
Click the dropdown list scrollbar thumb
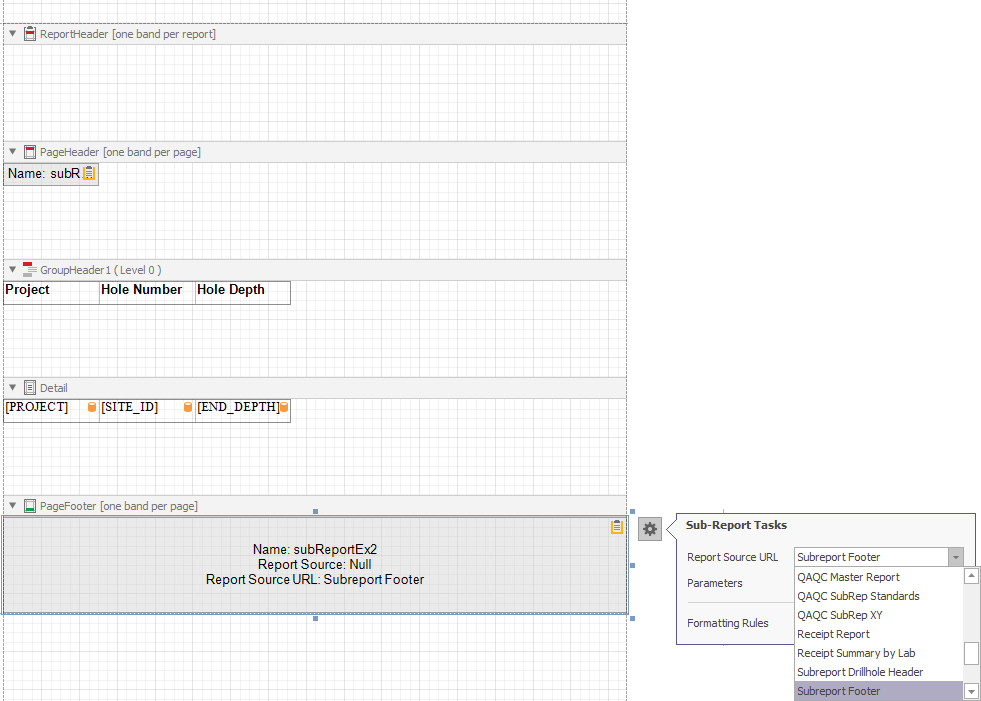click(971, 653)
